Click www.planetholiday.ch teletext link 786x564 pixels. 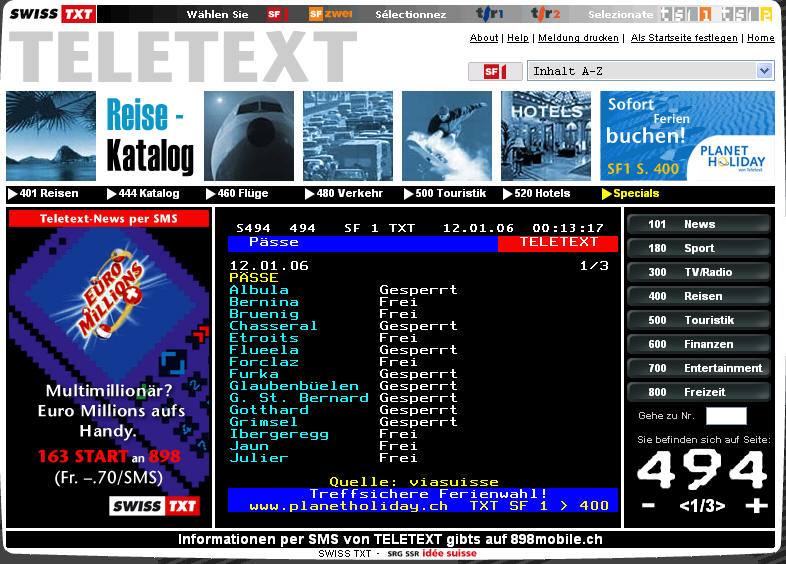tap(348, 506)
